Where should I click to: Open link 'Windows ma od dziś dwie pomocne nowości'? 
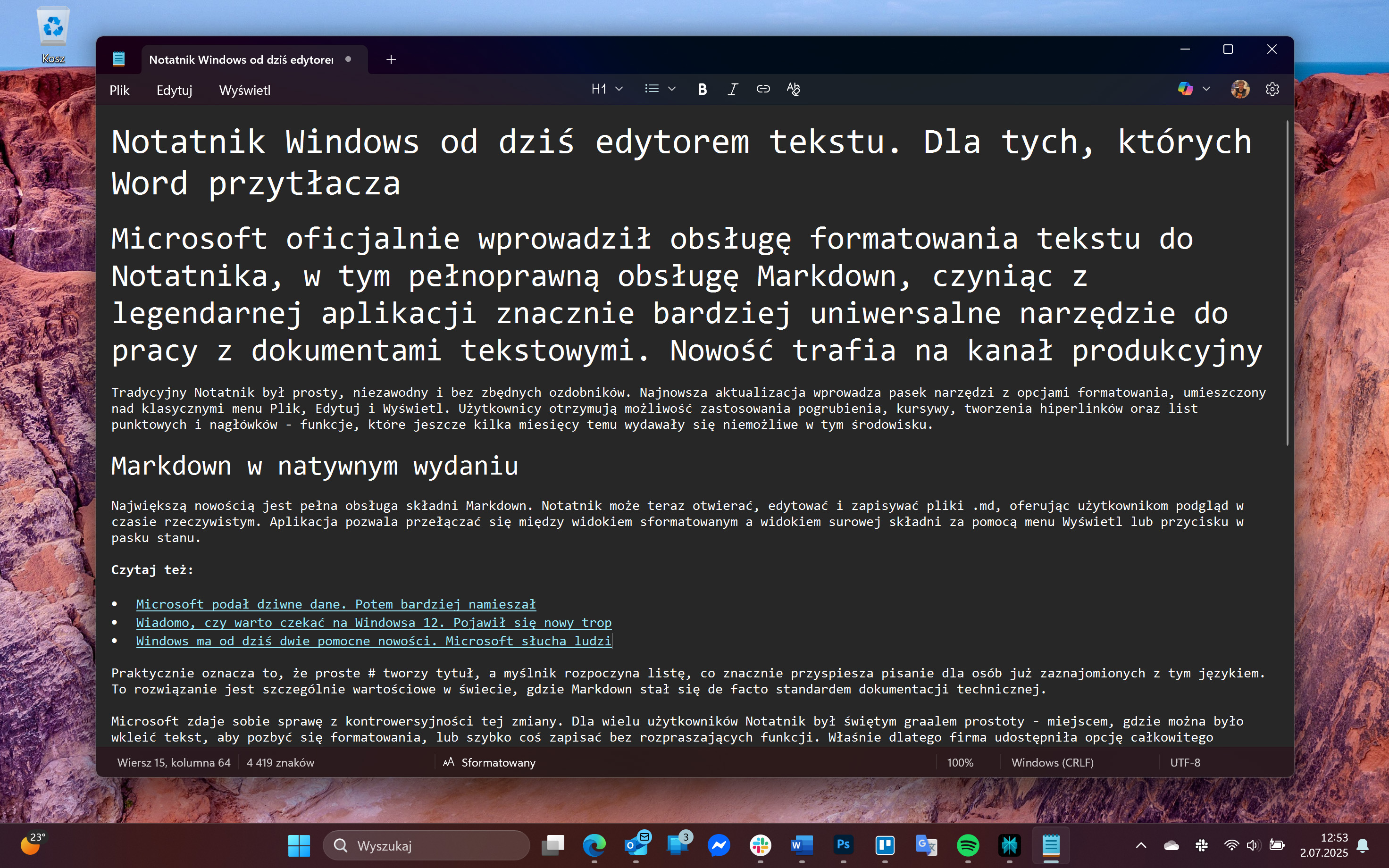(374, 641)
